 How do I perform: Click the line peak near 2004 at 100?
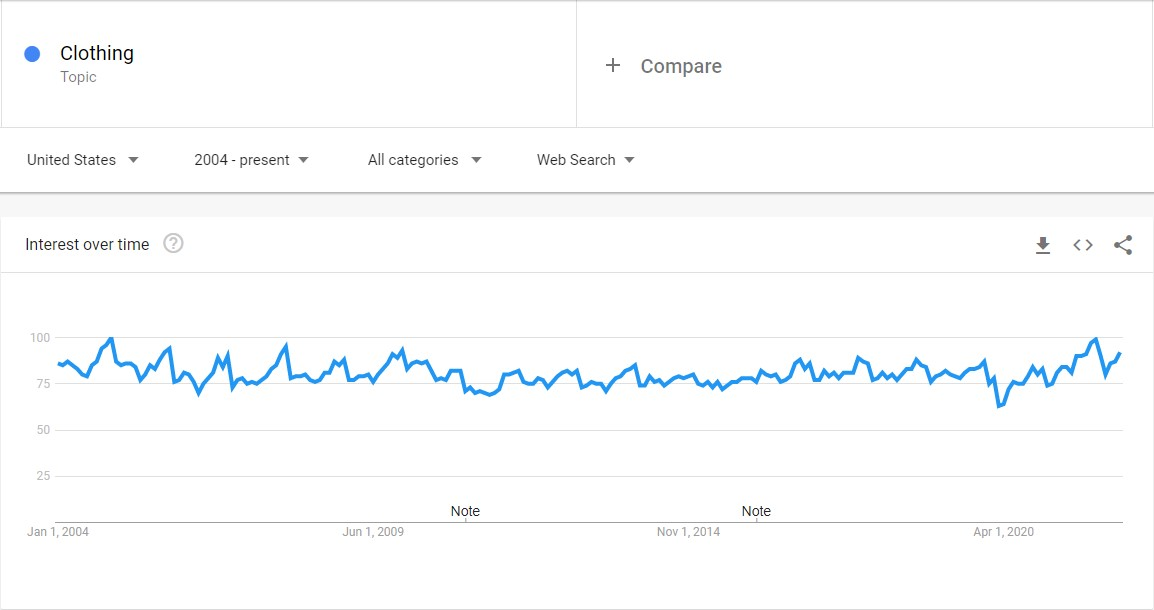110,338
